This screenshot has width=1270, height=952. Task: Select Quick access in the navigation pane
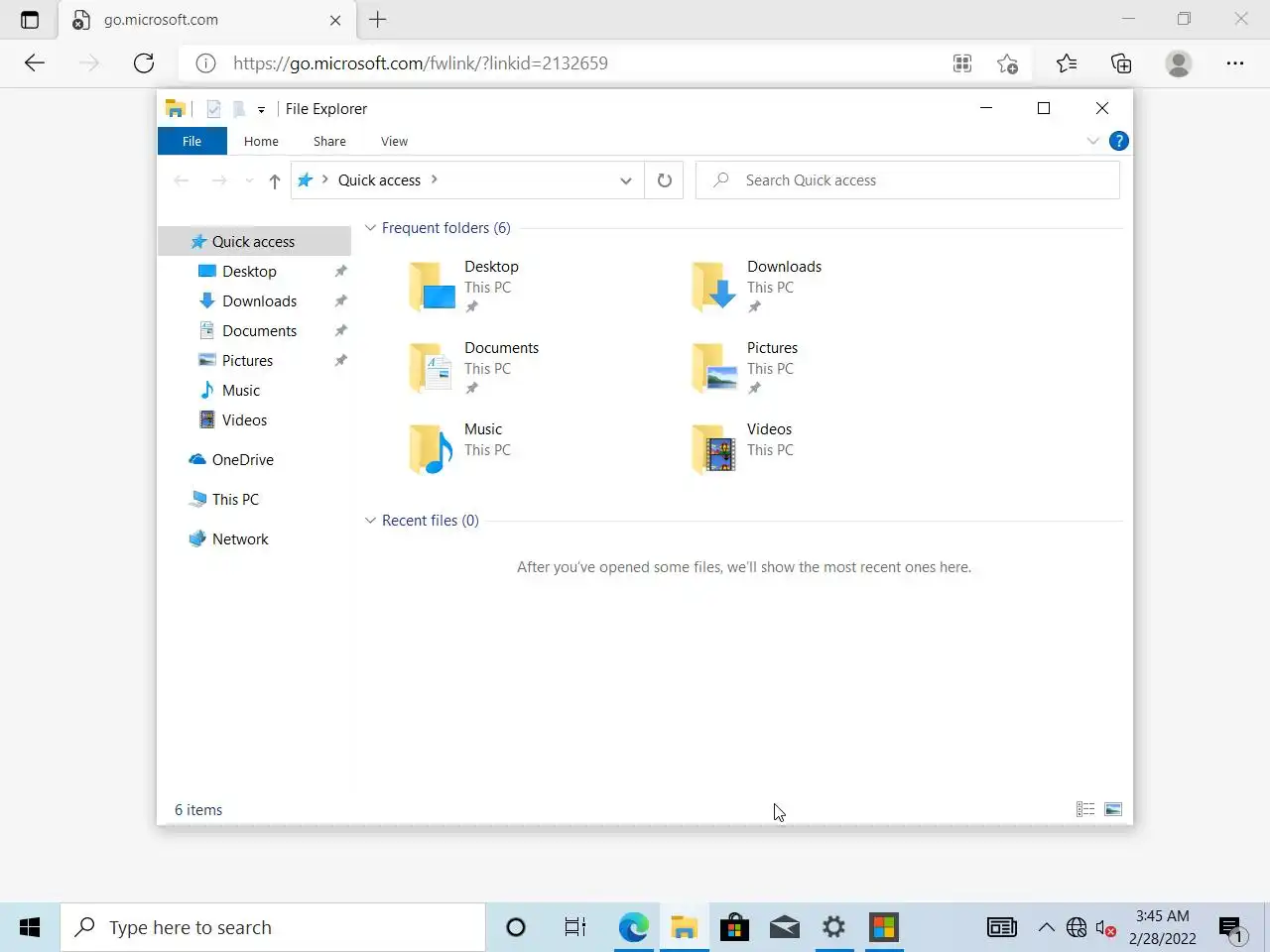coord(255,241)
